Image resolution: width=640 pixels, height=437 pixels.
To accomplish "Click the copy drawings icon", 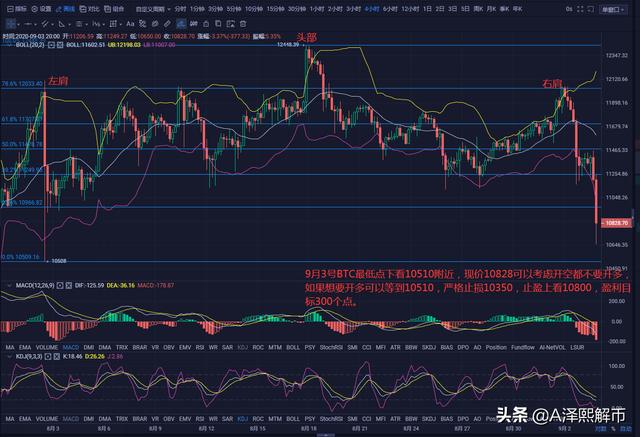I will coord(218,24).
